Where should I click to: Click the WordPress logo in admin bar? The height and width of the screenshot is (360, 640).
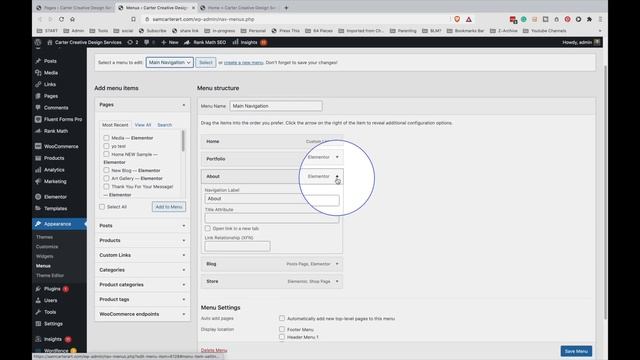tap(38, 42)
